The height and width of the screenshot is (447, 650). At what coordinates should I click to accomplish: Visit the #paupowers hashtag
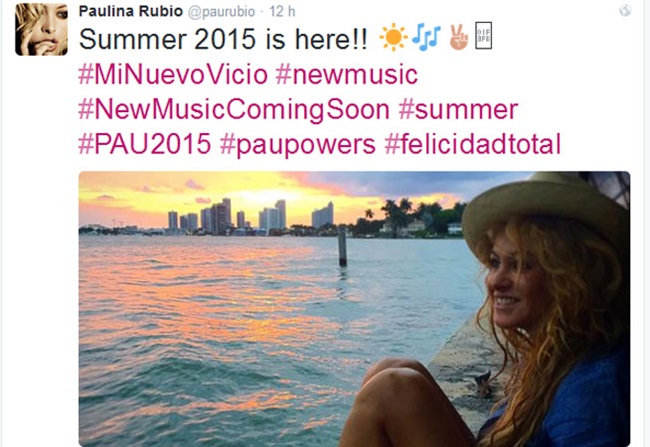pyautogui.click(x=298, y=145)
